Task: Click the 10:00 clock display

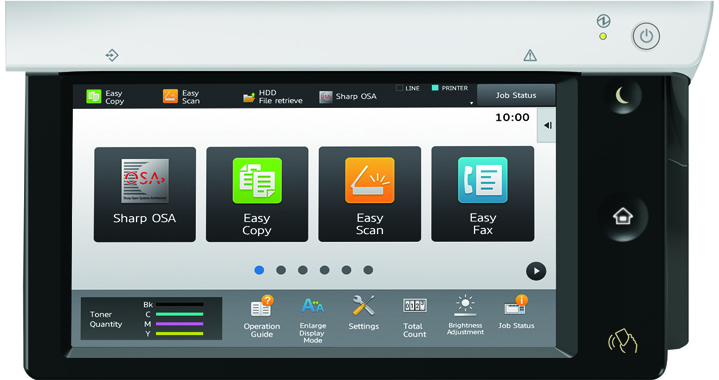Action: coord(512,117)
